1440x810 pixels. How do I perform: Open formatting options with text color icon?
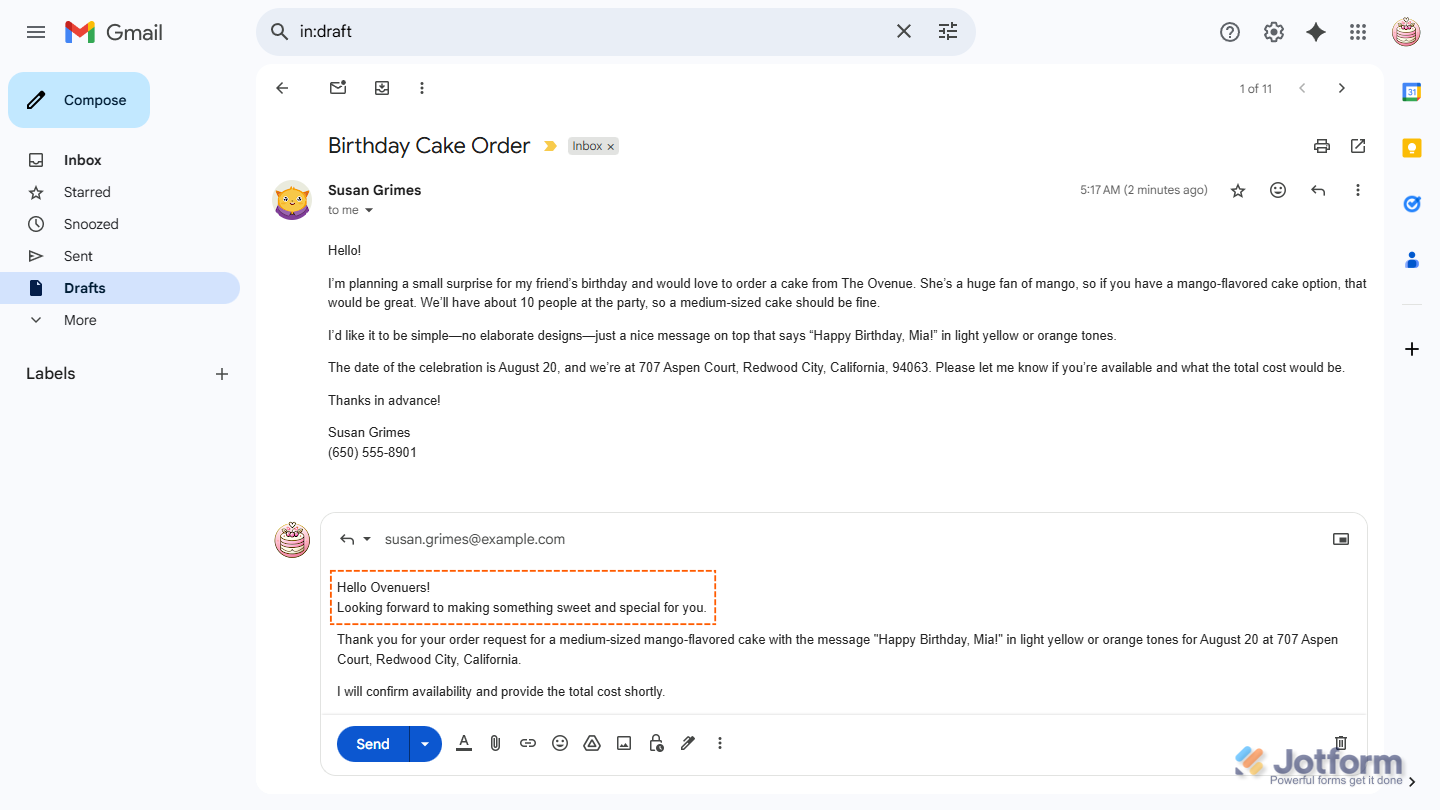464,743
